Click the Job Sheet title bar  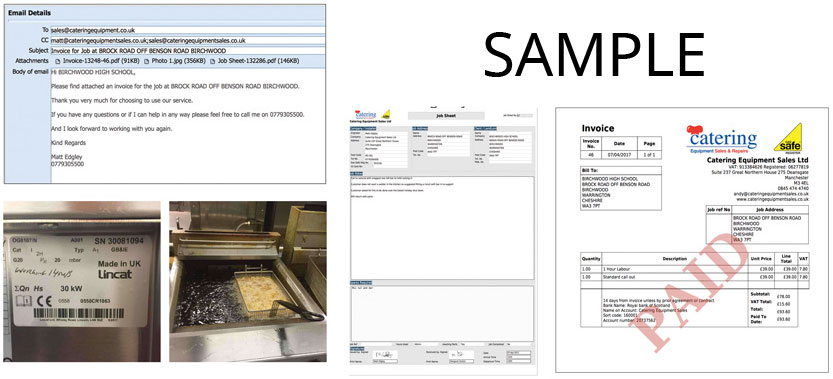coord(446,115)
